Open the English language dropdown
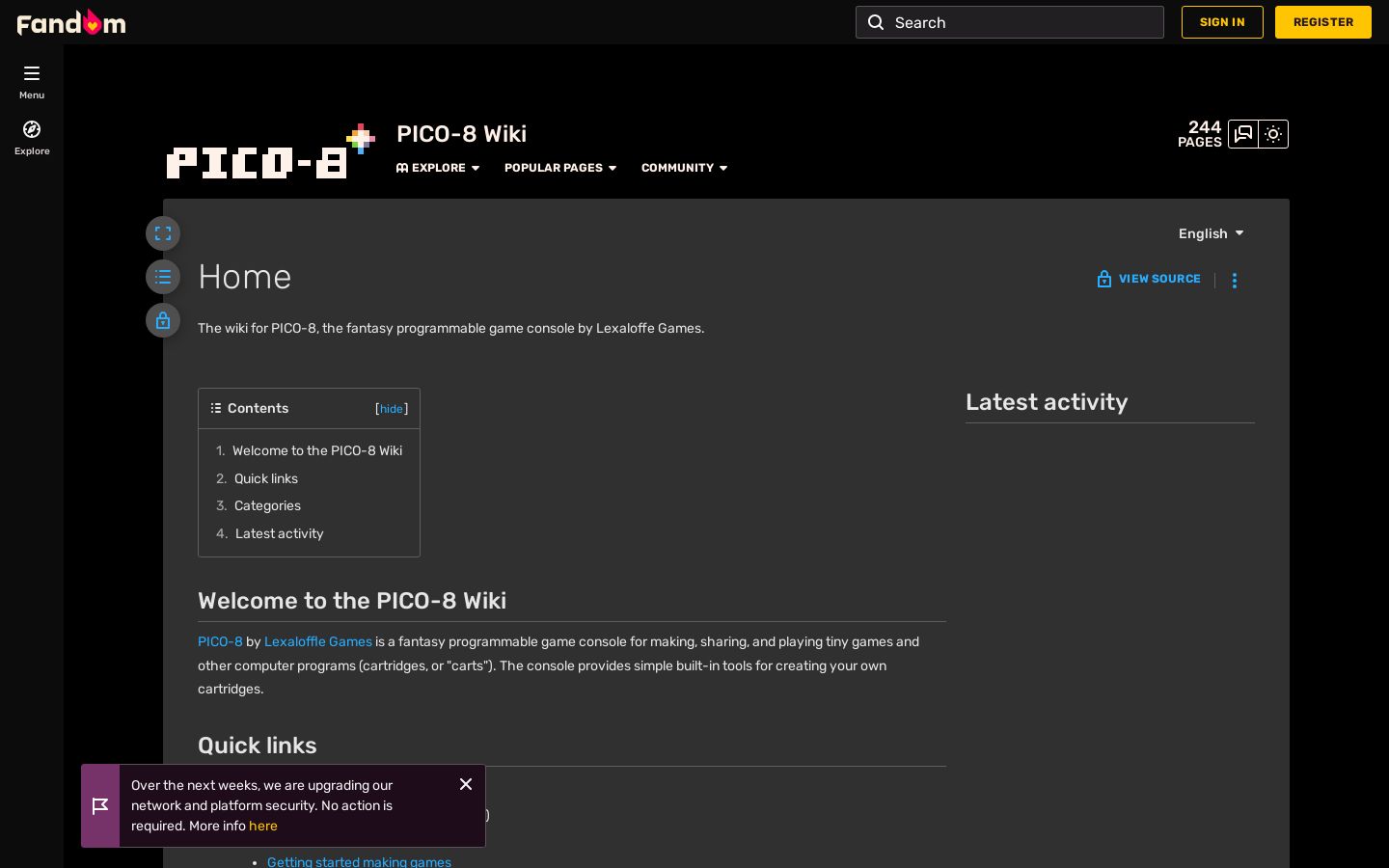The height and width of the screenshot is (868, 1389). click(x=1212, y=233)
